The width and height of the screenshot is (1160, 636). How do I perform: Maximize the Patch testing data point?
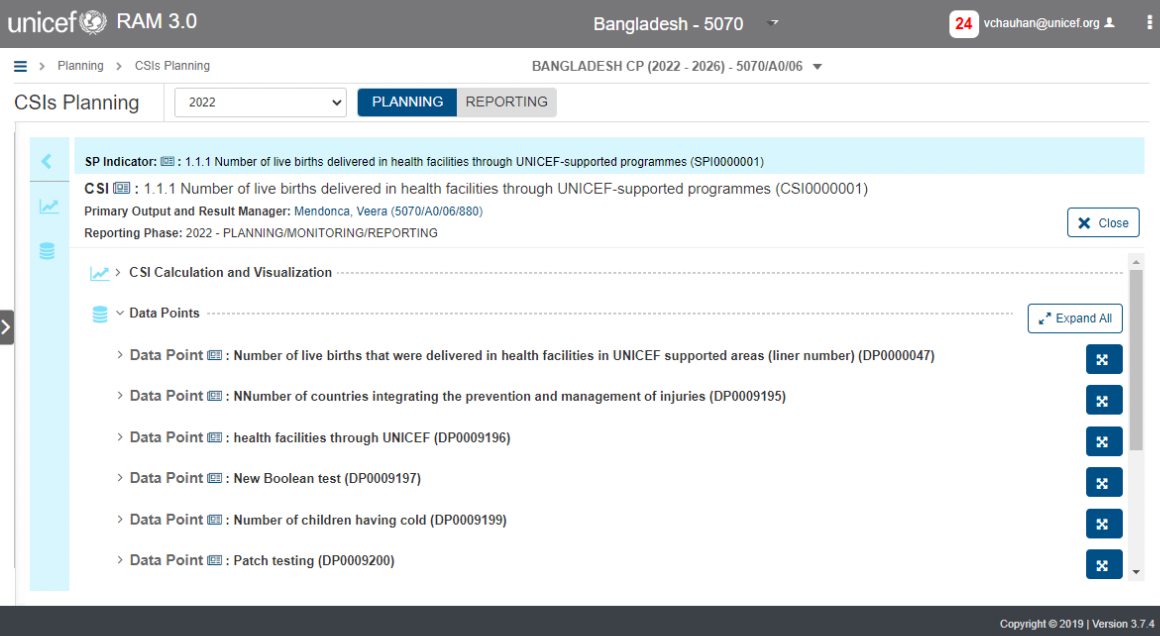pos(1103,564)
